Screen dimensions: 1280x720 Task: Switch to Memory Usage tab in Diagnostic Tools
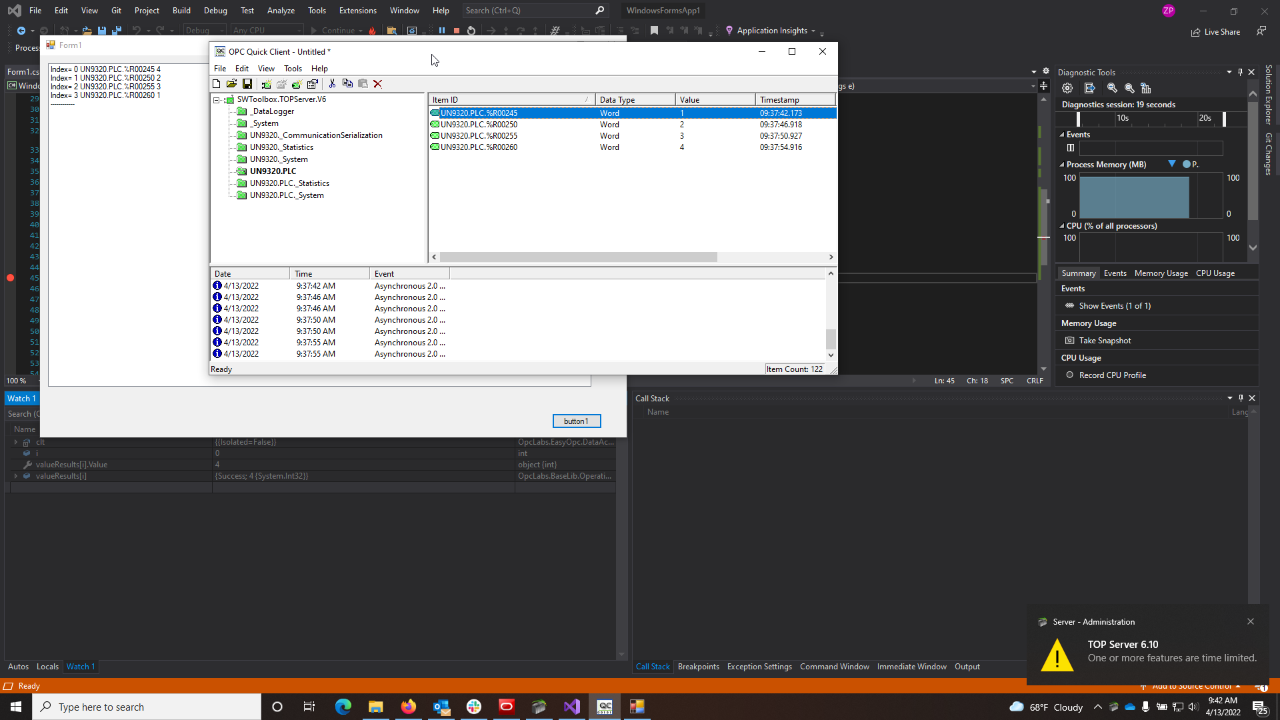[1161, 273]
